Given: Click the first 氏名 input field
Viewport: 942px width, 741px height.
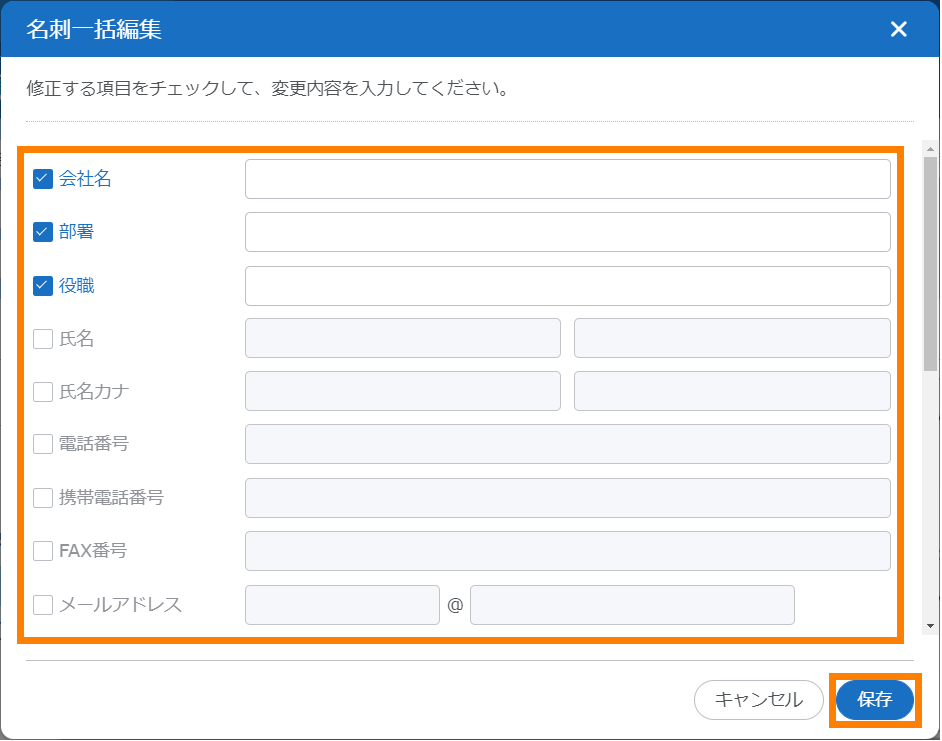Looking at the screenshot, I should click(402, 338).
